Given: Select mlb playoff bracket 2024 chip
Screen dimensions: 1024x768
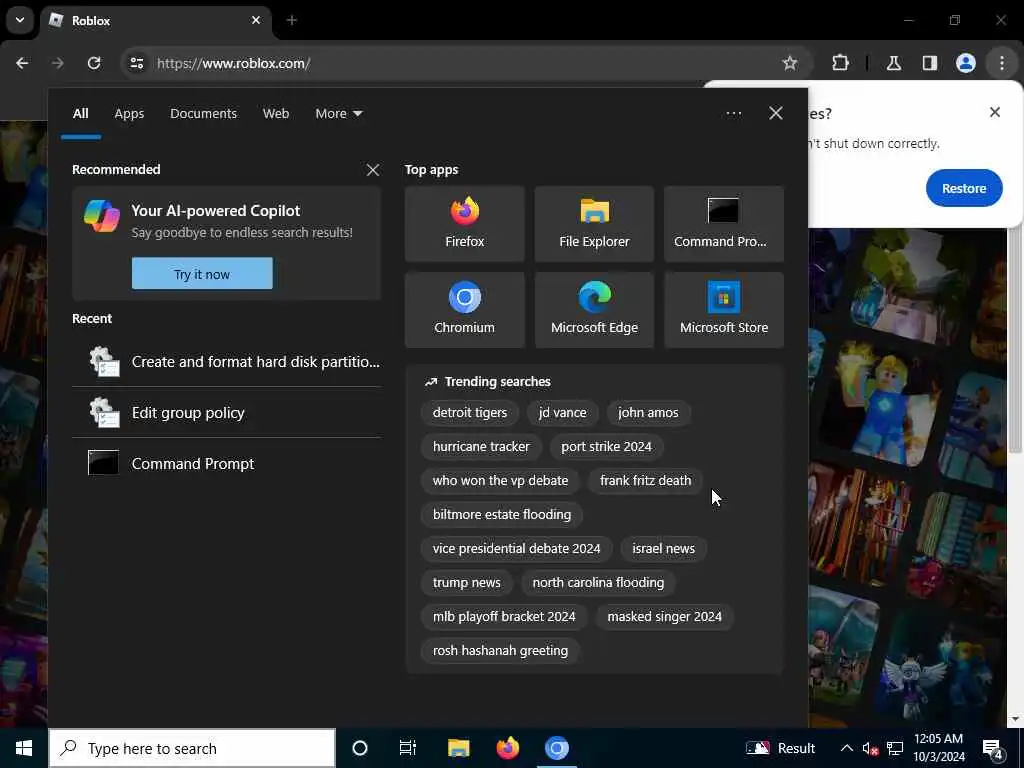Looking at the screenshot, I should click(x=504, y=616).
